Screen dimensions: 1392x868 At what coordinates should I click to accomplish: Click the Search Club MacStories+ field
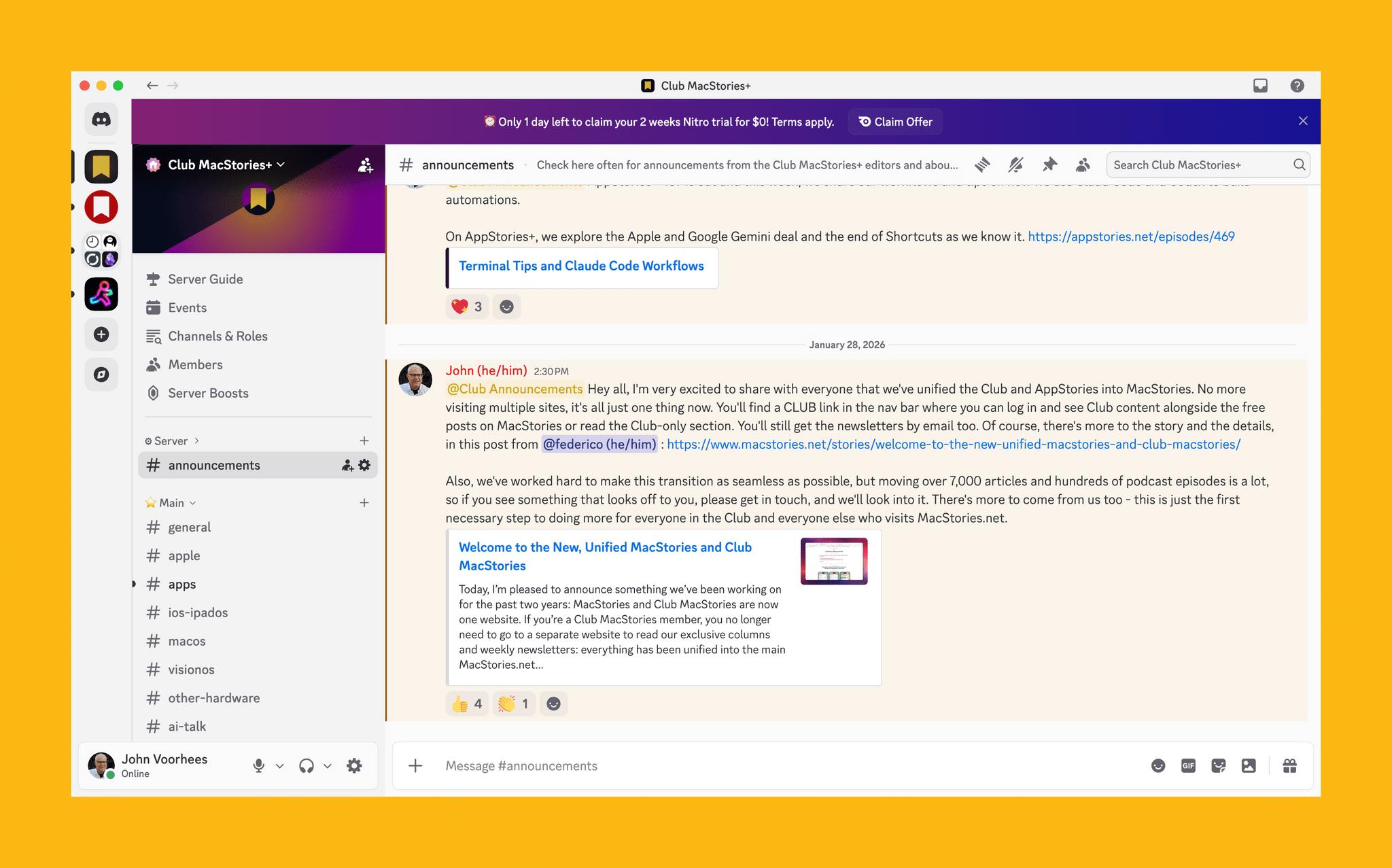(1200, 164)
